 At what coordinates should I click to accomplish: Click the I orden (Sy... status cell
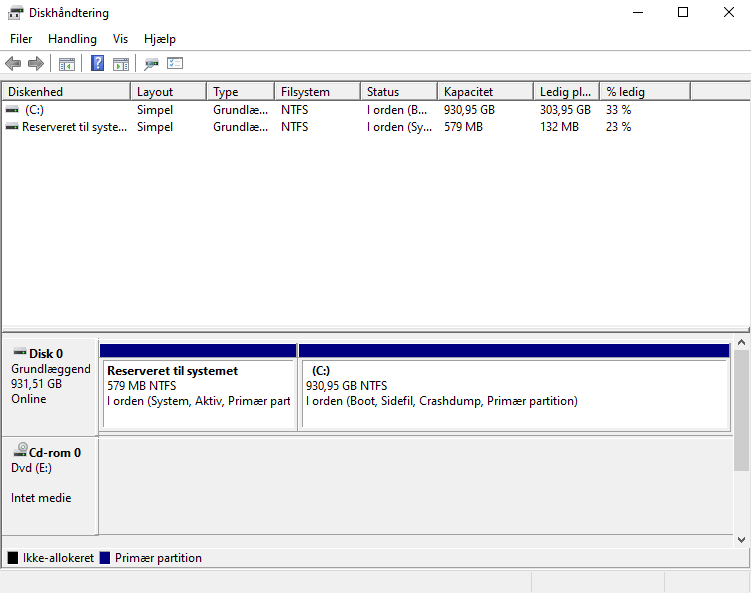[x=399, y=127]
